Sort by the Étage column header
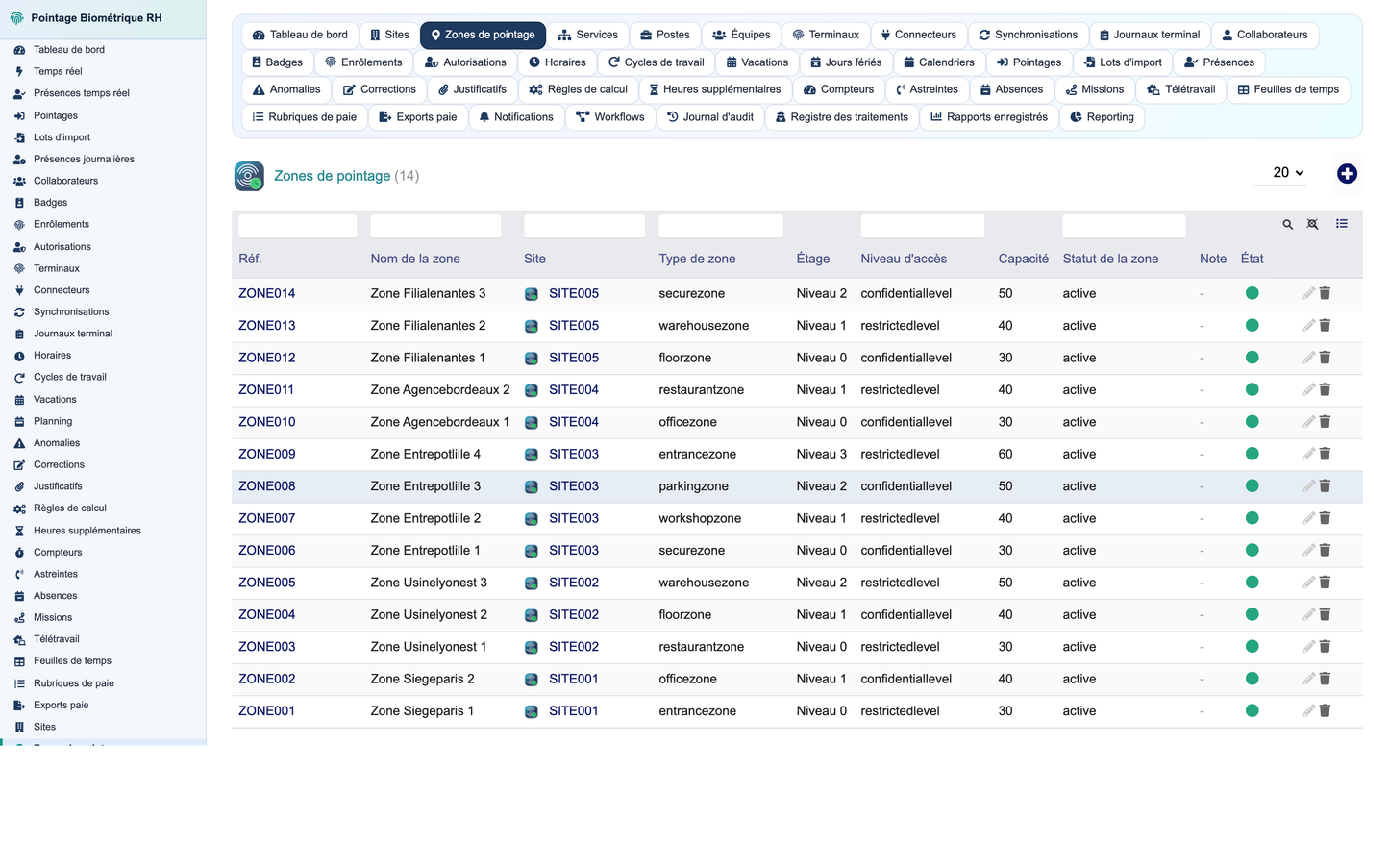 812,259
